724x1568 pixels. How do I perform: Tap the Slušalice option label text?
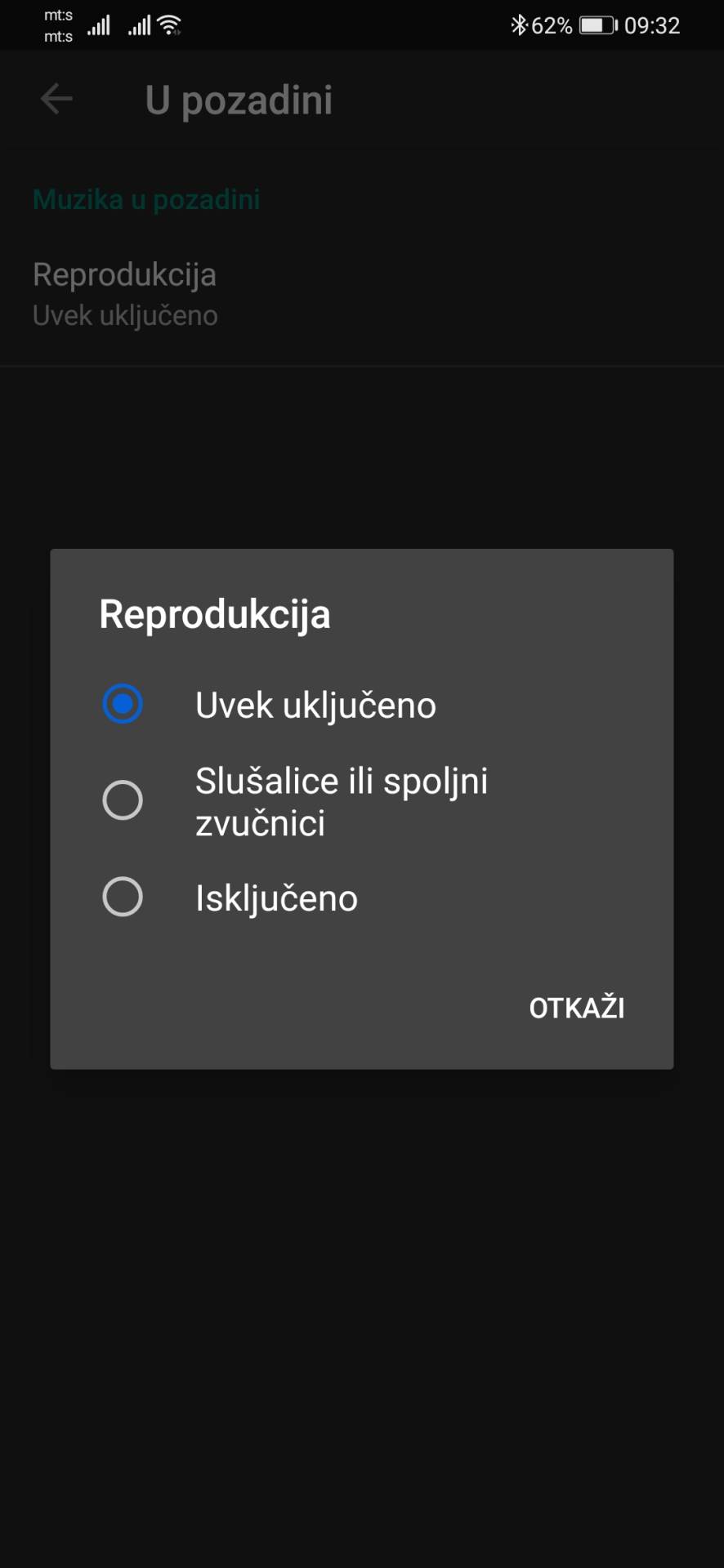point(341,800)
